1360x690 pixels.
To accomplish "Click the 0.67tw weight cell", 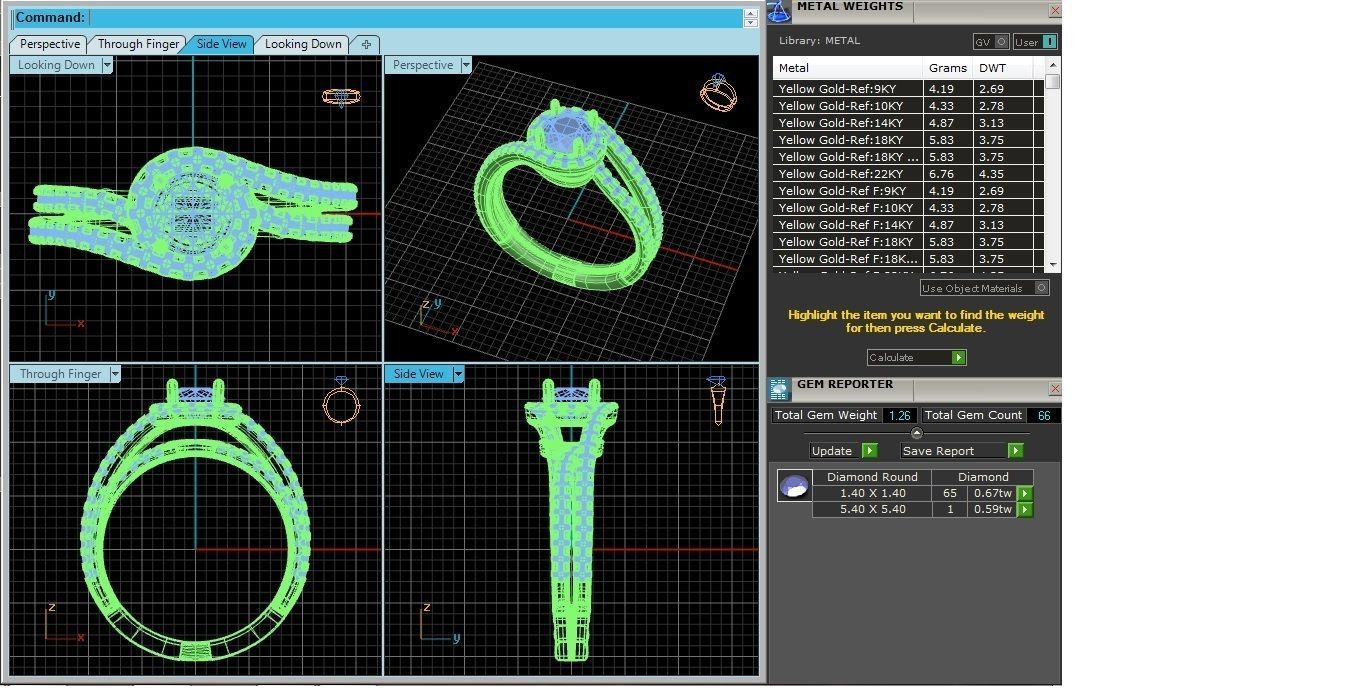I will tap(992, 493).
